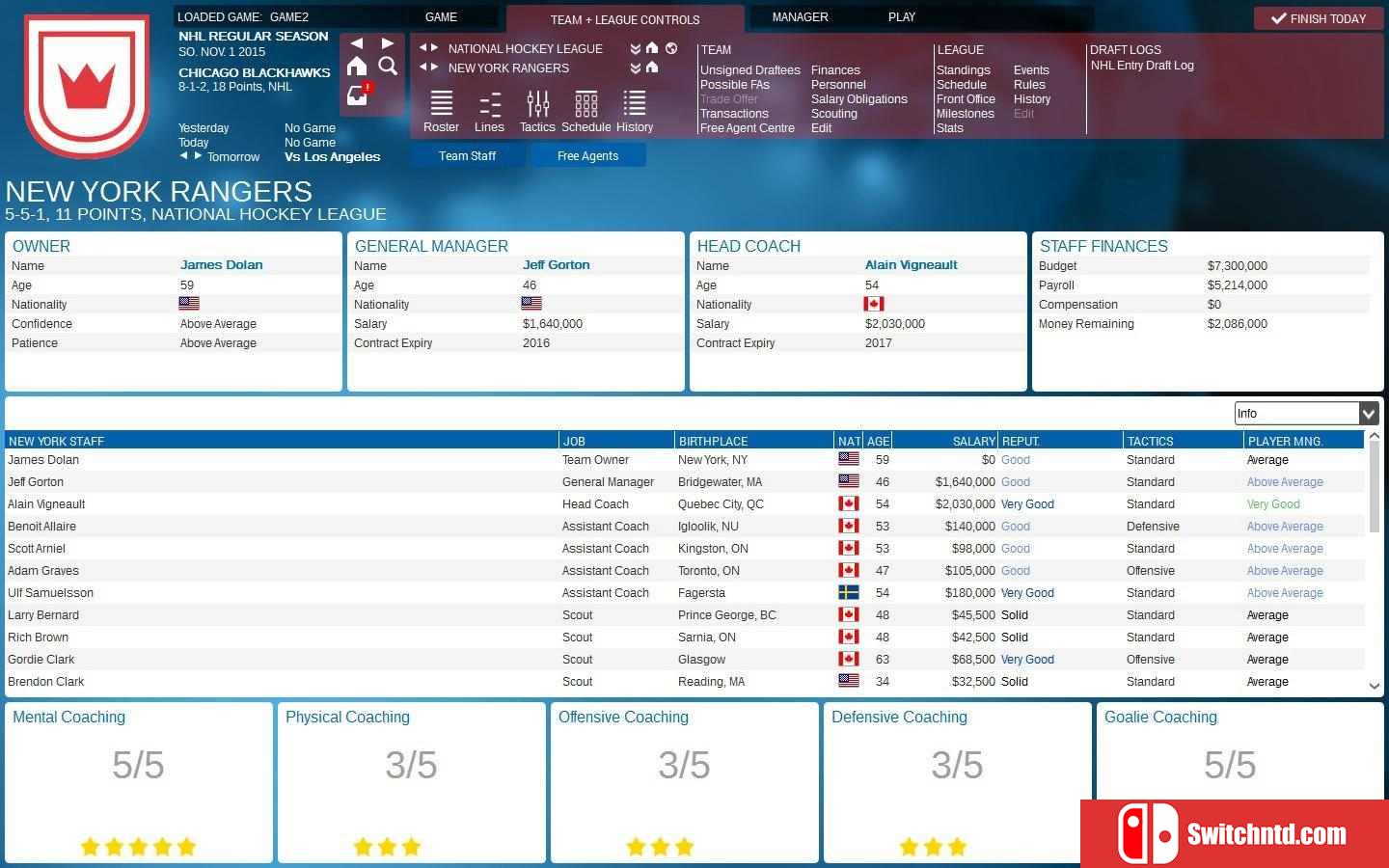
Task: Switch to next league with right arrow
Action: point(434,47)
